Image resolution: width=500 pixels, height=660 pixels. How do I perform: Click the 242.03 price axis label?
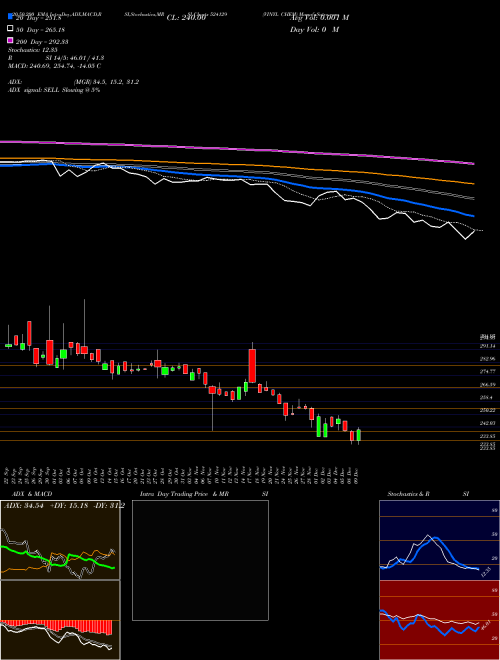tap(487, 423)
